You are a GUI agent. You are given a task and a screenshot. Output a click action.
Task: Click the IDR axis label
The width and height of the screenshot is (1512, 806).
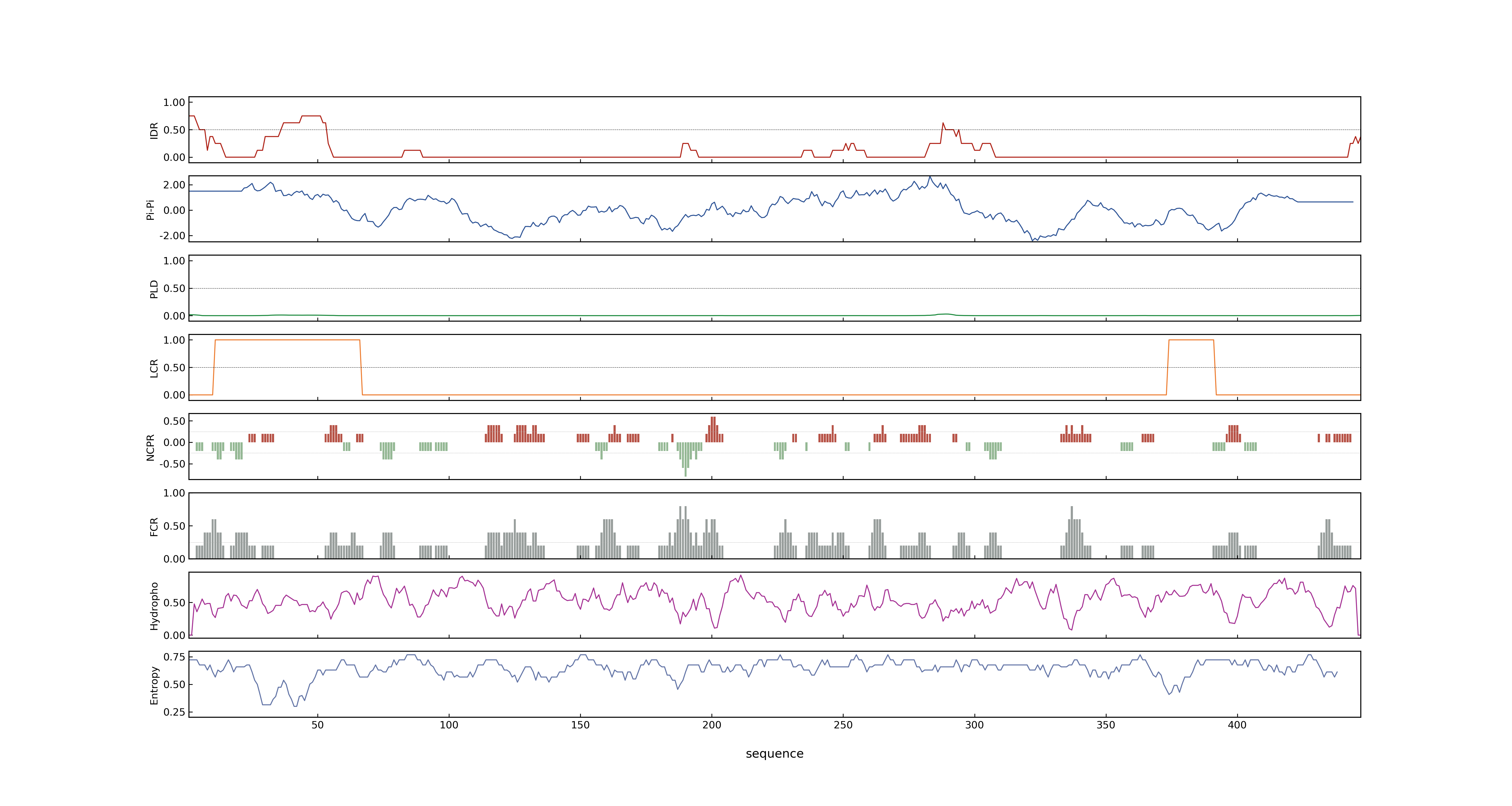(x=154, y=130)
